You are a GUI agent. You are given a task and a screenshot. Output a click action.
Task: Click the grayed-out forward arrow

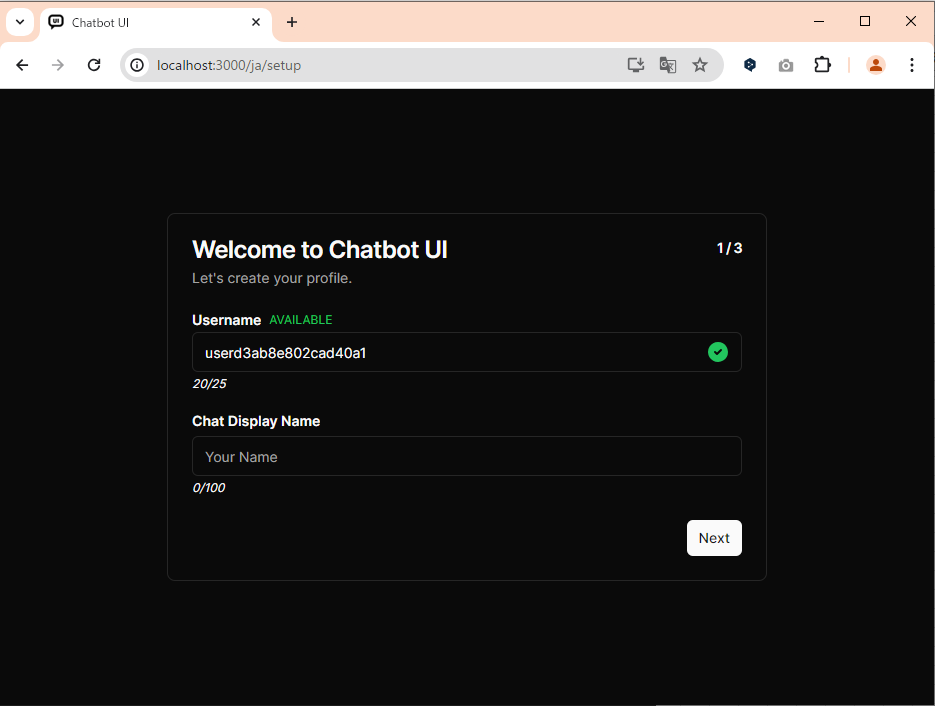pos(58,64)
